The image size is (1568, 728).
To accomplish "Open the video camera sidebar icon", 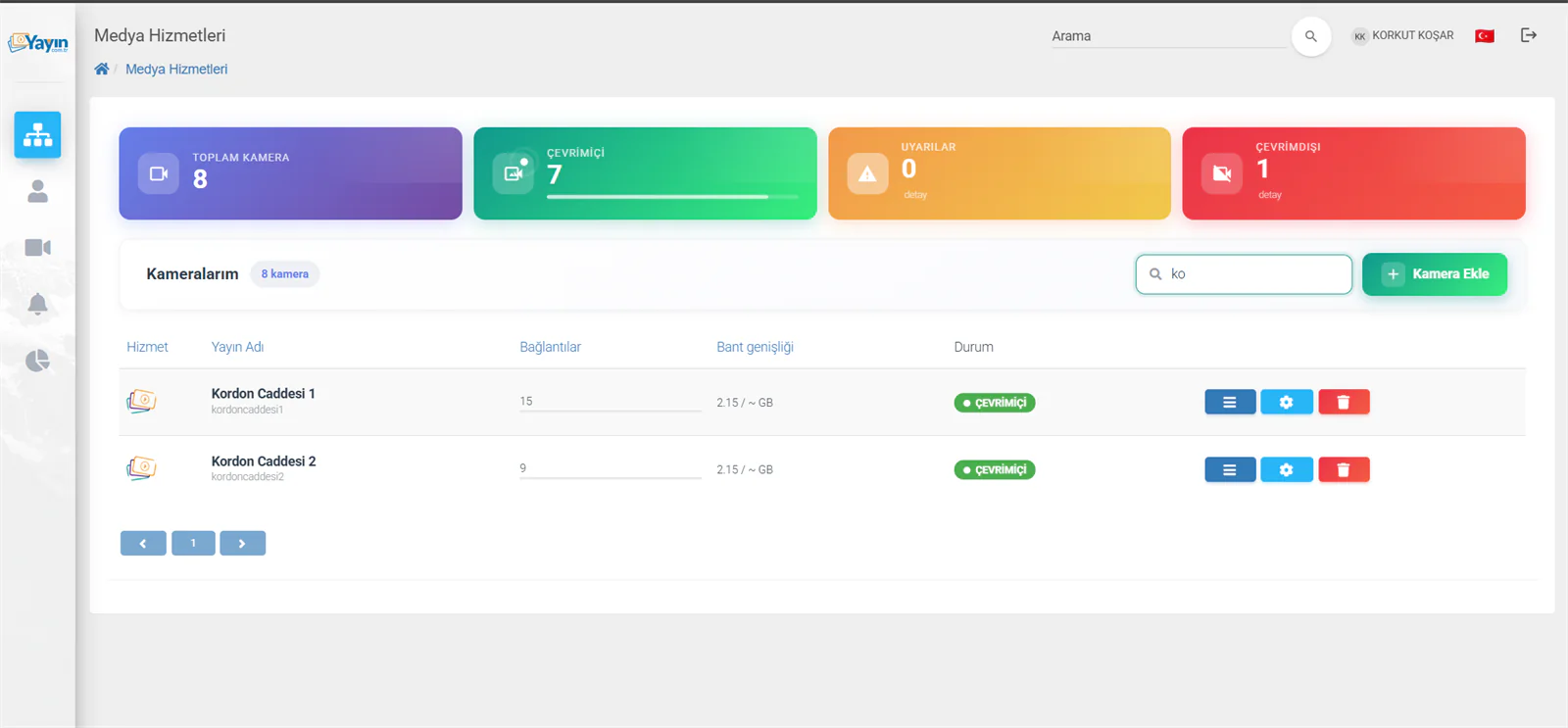I will [37, 247].
